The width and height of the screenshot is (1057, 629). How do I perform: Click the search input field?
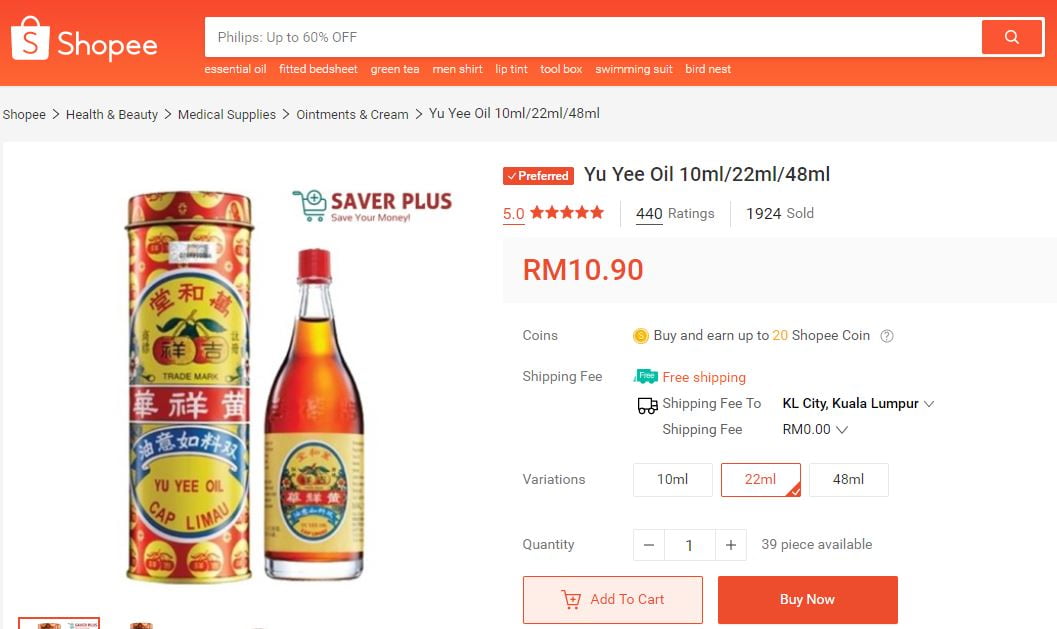[590, 38]
